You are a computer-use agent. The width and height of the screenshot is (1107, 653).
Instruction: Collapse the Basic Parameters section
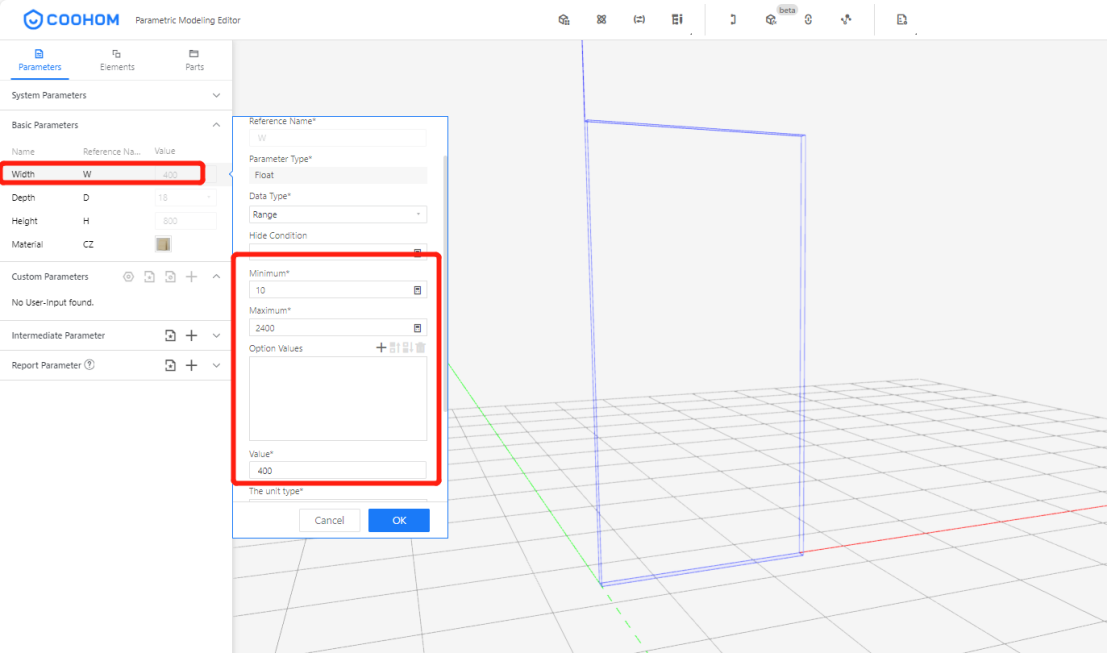217,125
